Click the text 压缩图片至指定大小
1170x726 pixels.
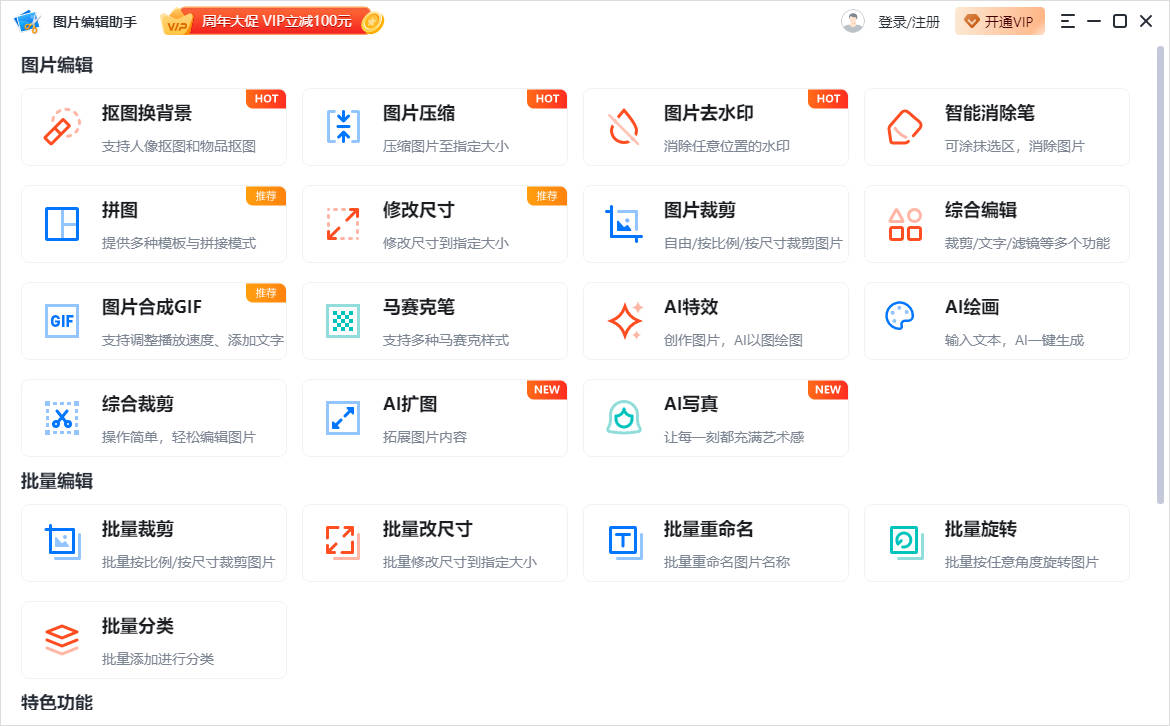445,146
